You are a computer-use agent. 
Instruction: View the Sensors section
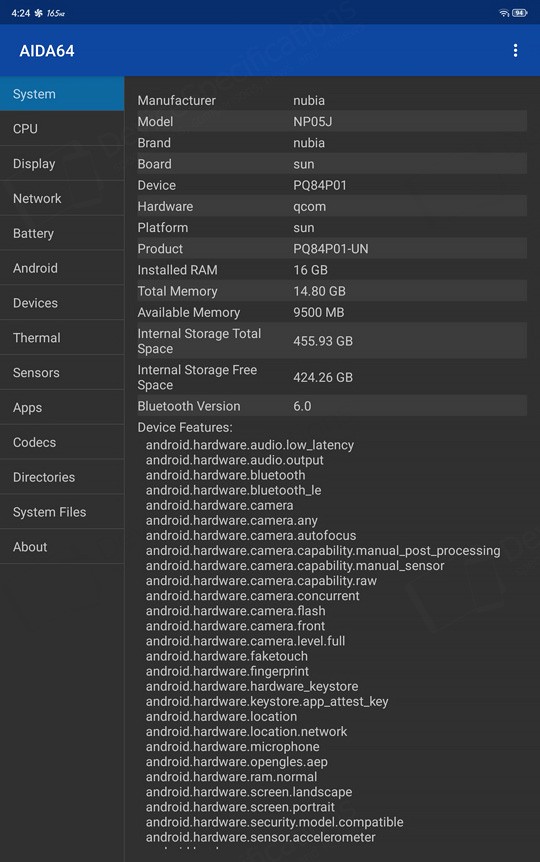click(62, 373)
